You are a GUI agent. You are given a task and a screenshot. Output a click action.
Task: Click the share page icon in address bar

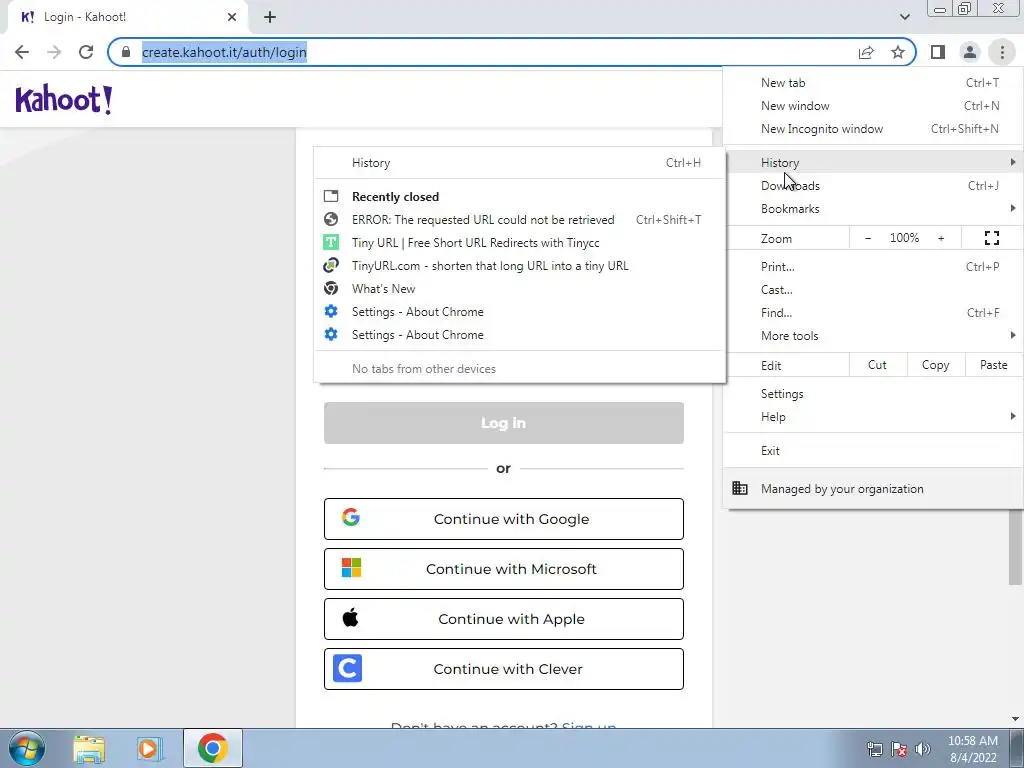[866, 52]
